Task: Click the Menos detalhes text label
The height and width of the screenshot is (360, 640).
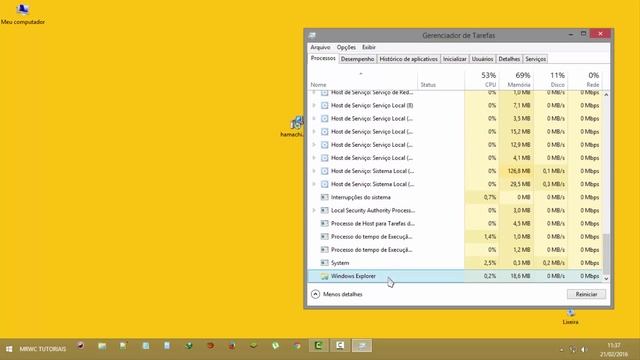Action: 343,294
